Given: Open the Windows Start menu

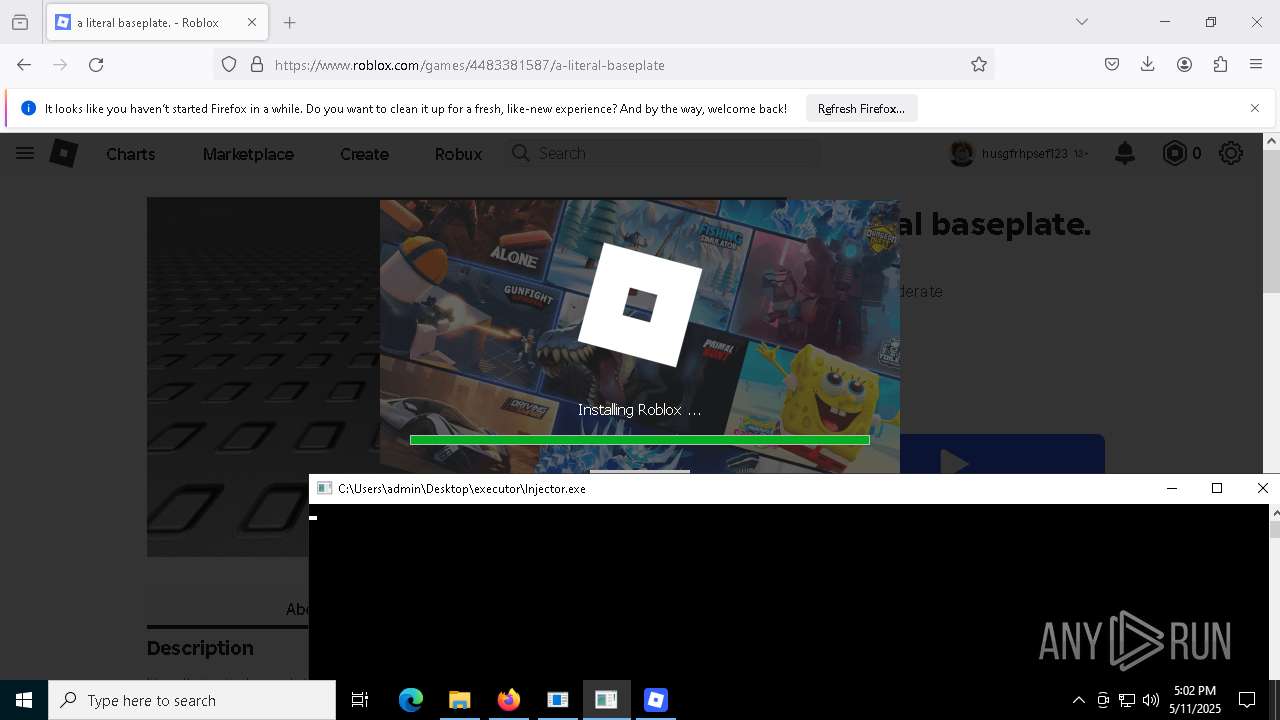Looking at the screenshot, I should point(24,700).
